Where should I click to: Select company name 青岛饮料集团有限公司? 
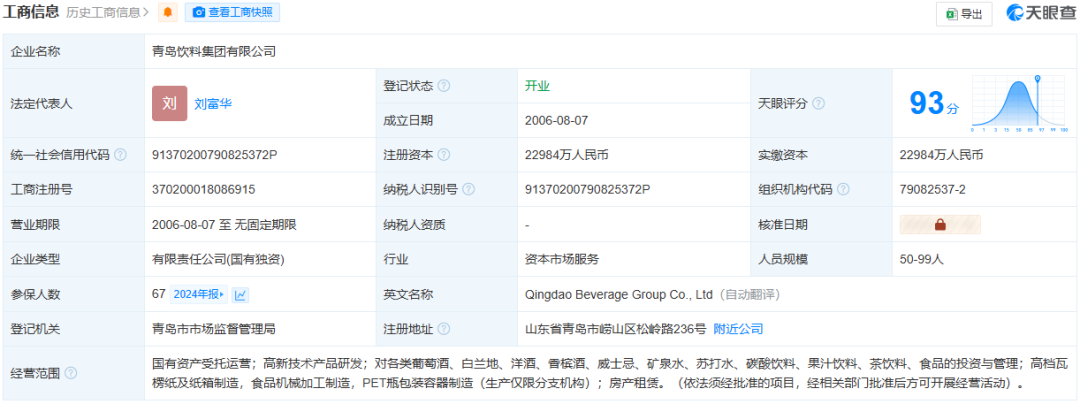point(214,52)
